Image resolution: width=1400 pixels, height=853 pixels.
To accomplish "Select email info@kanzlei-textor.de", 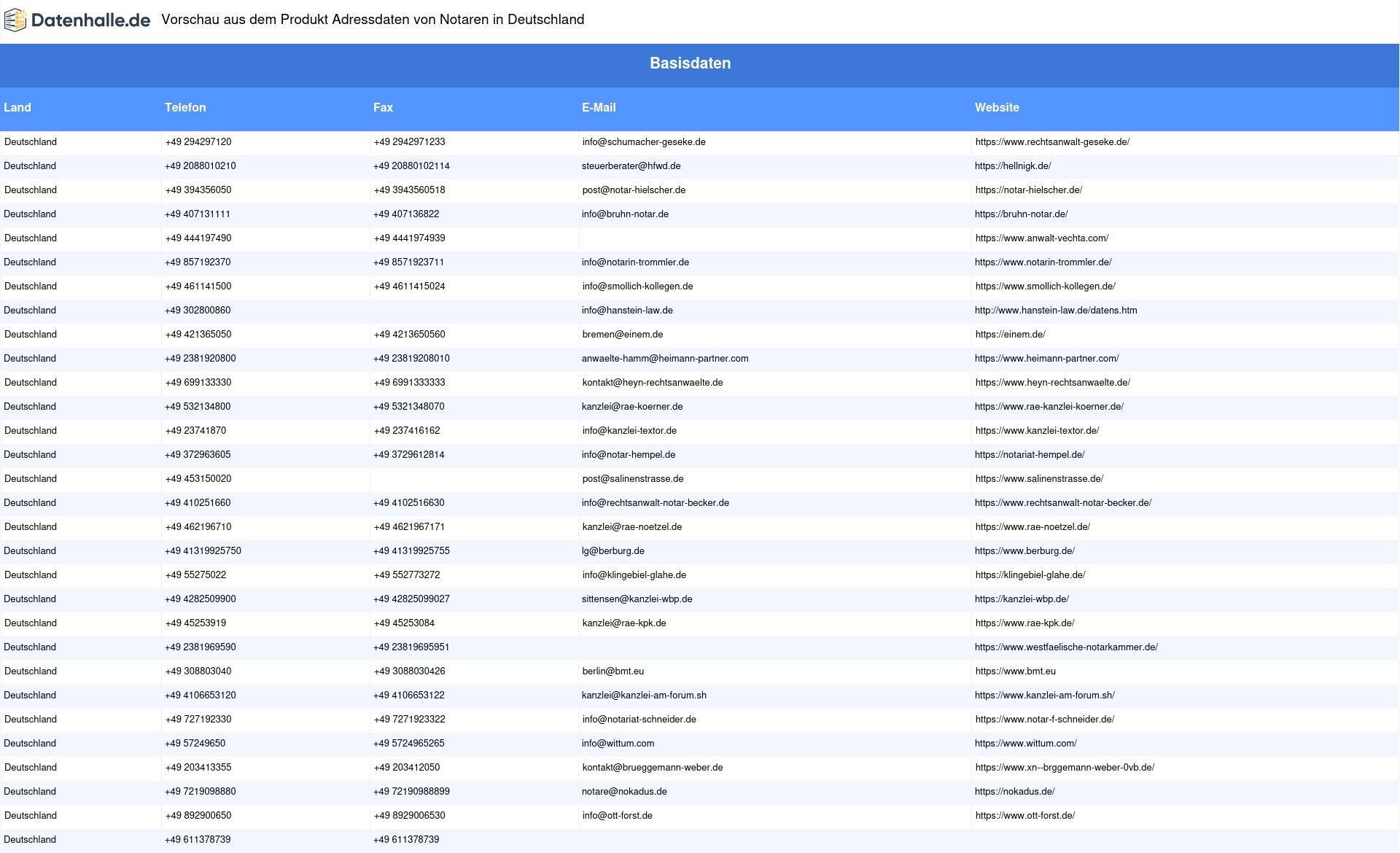I will [x=629, y=431].
